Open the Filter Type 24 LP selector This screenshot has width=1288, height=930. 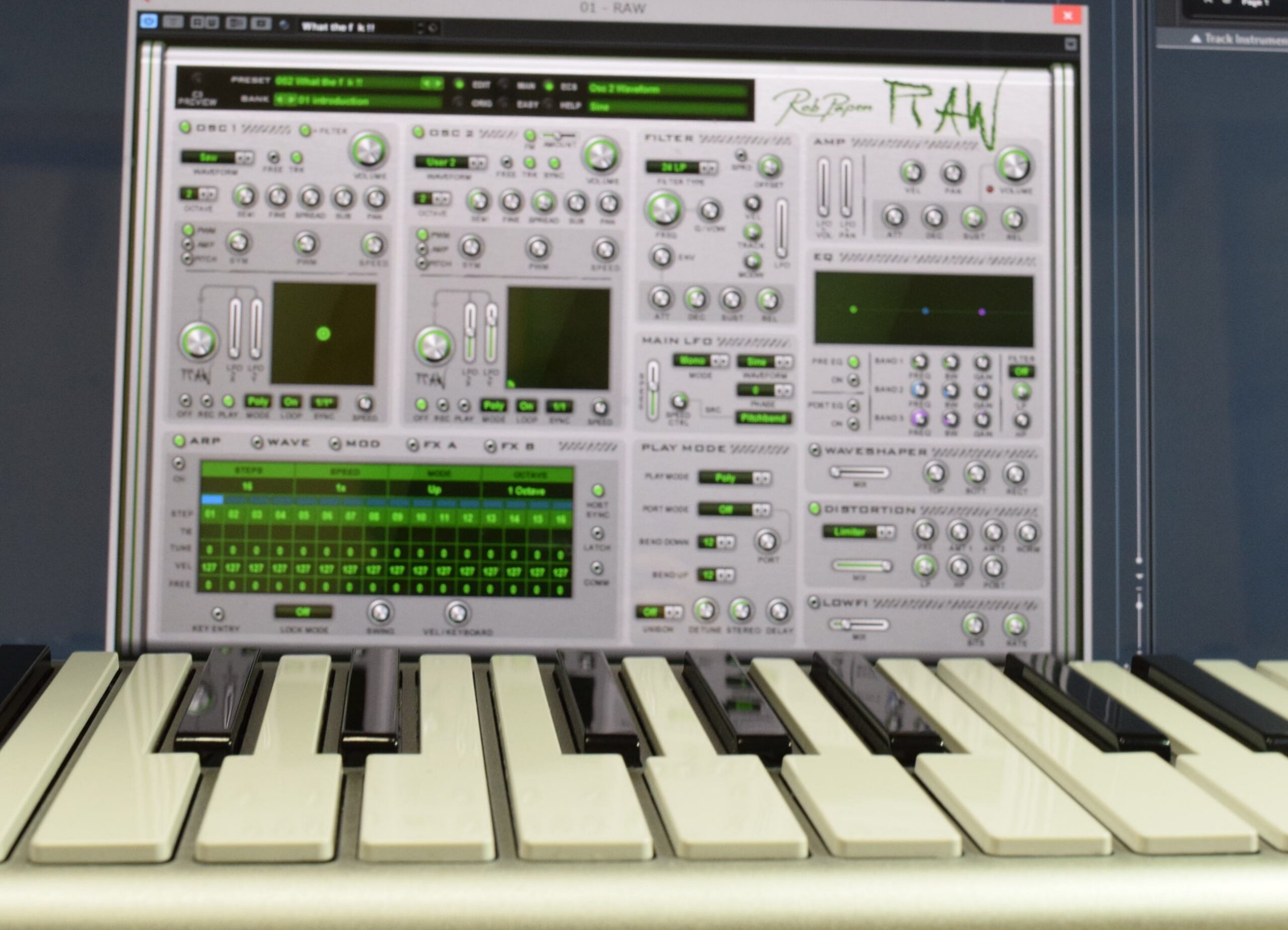click(681, 167)
